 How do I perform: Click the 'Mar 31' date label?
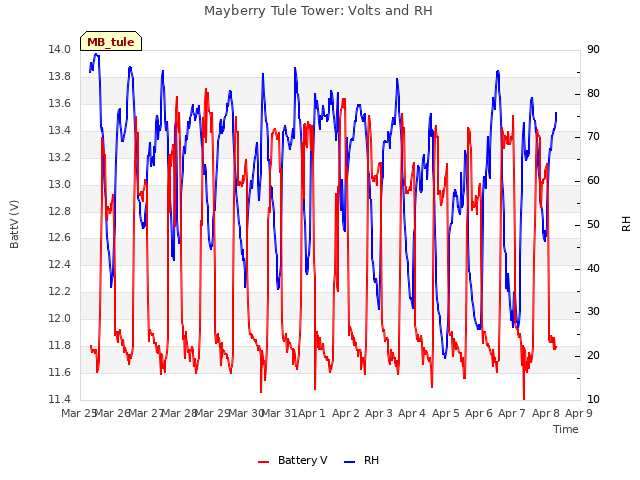pyautogui.click(x=280, y=413)
